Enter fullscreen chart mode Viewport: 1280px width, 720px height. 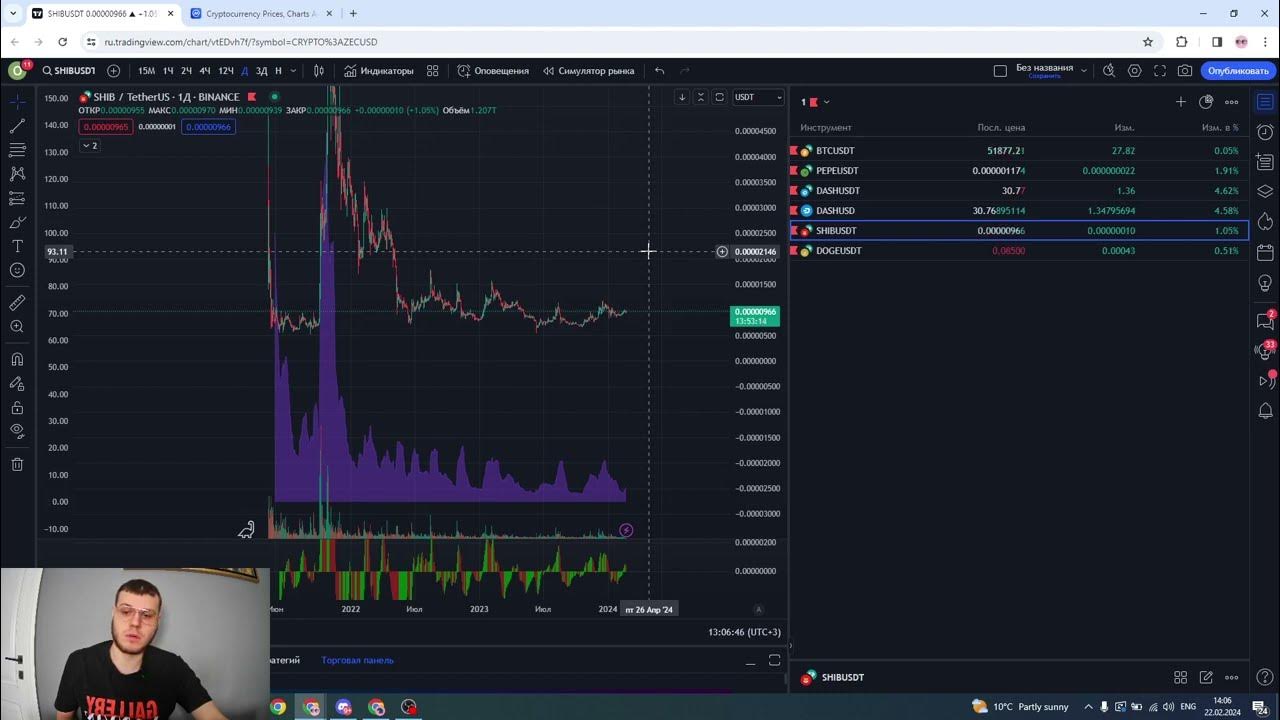coord(1160,71)
